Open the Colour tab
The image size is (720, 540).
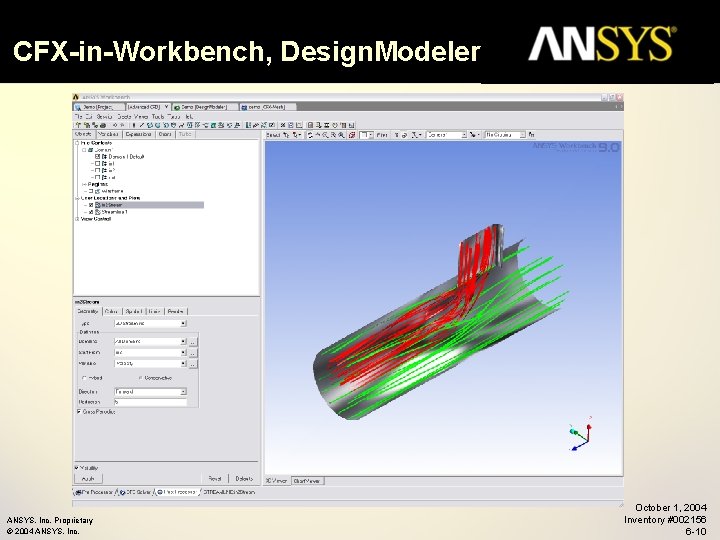coord(112,311)
